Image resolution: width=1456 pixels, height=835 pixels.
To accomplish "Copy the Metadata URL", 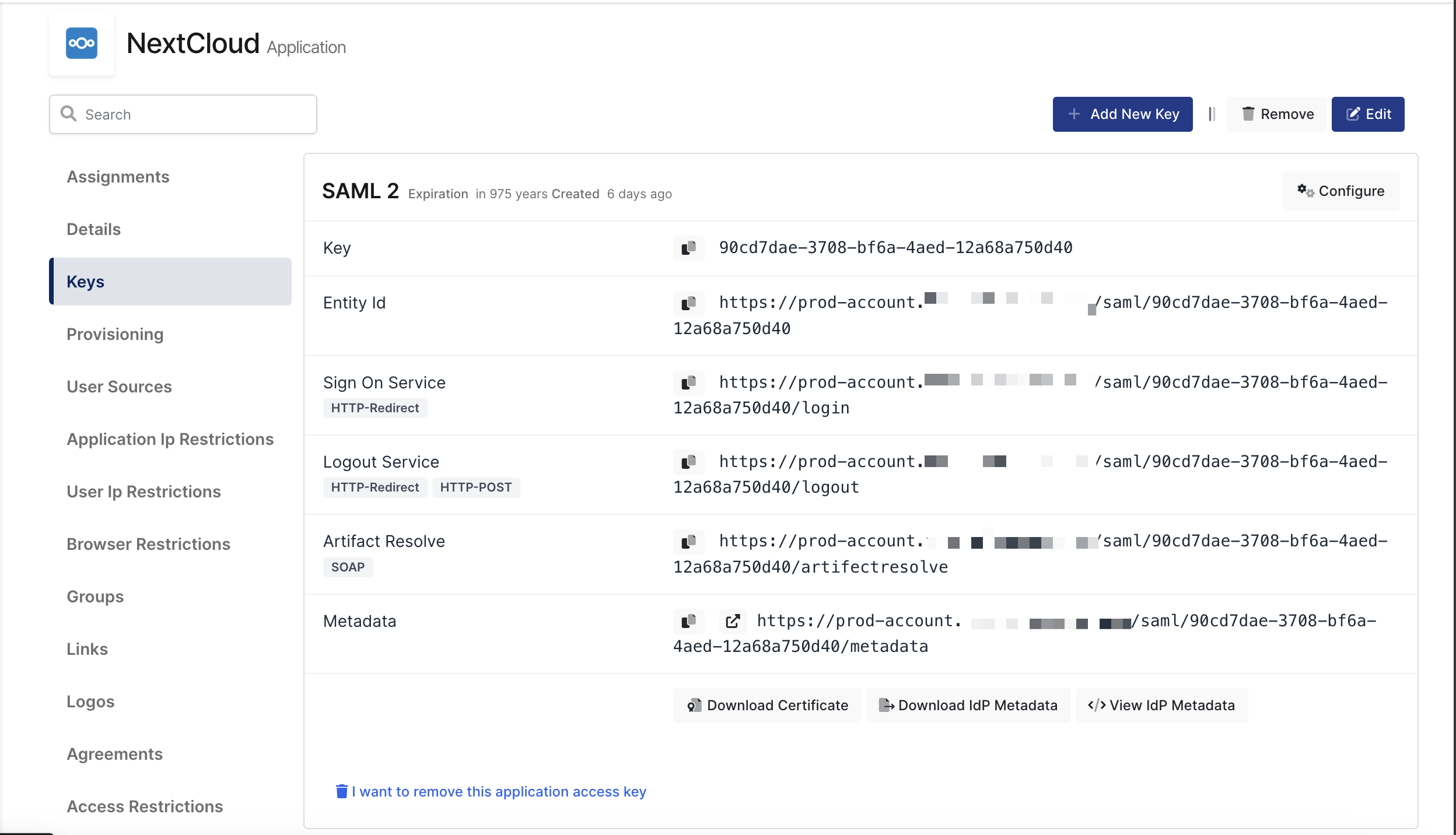I will click(688, 621).
